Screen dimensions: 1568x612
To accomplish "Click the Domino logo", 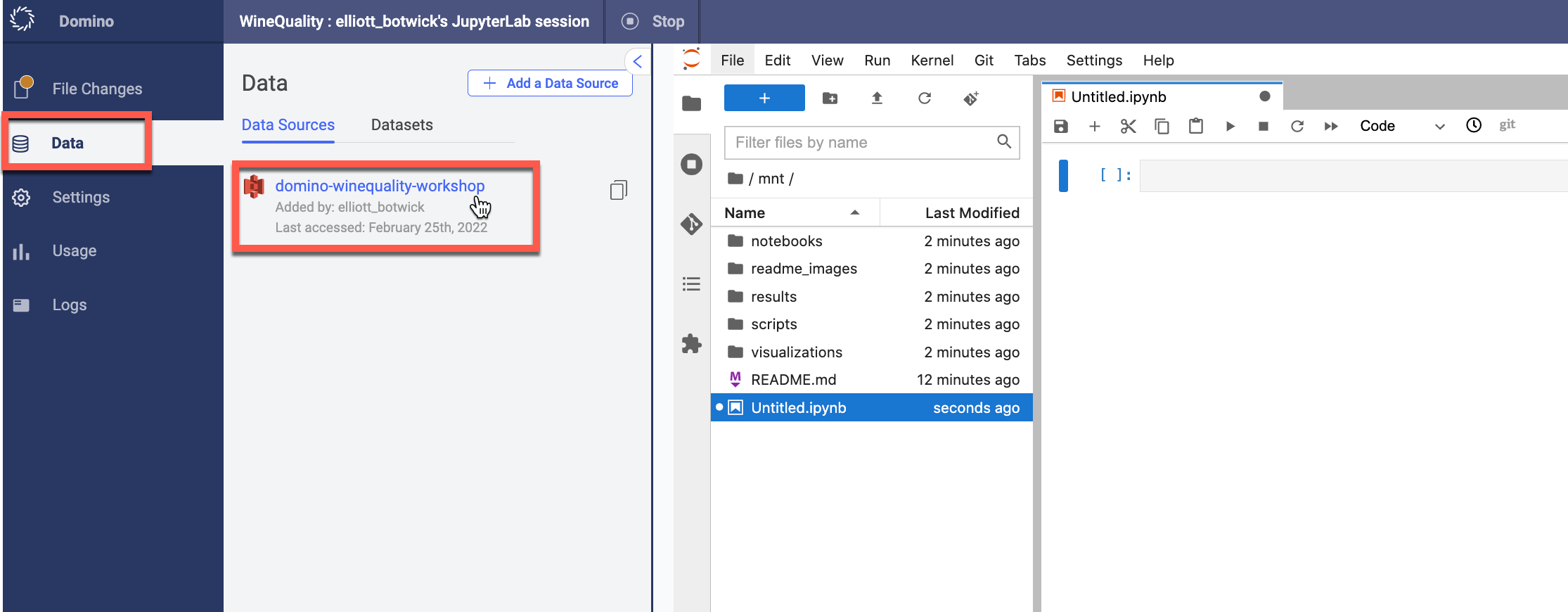I will coord(23,19).
